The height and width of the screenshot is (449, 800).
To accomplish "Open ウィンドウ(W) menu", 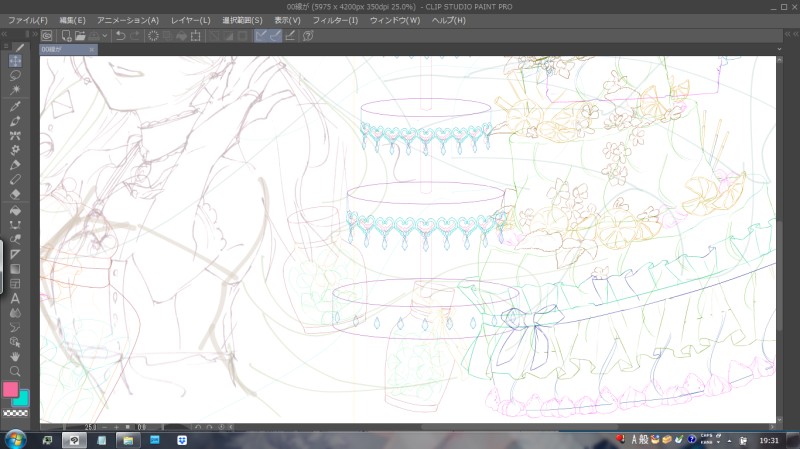I will [x=395, y=20].
